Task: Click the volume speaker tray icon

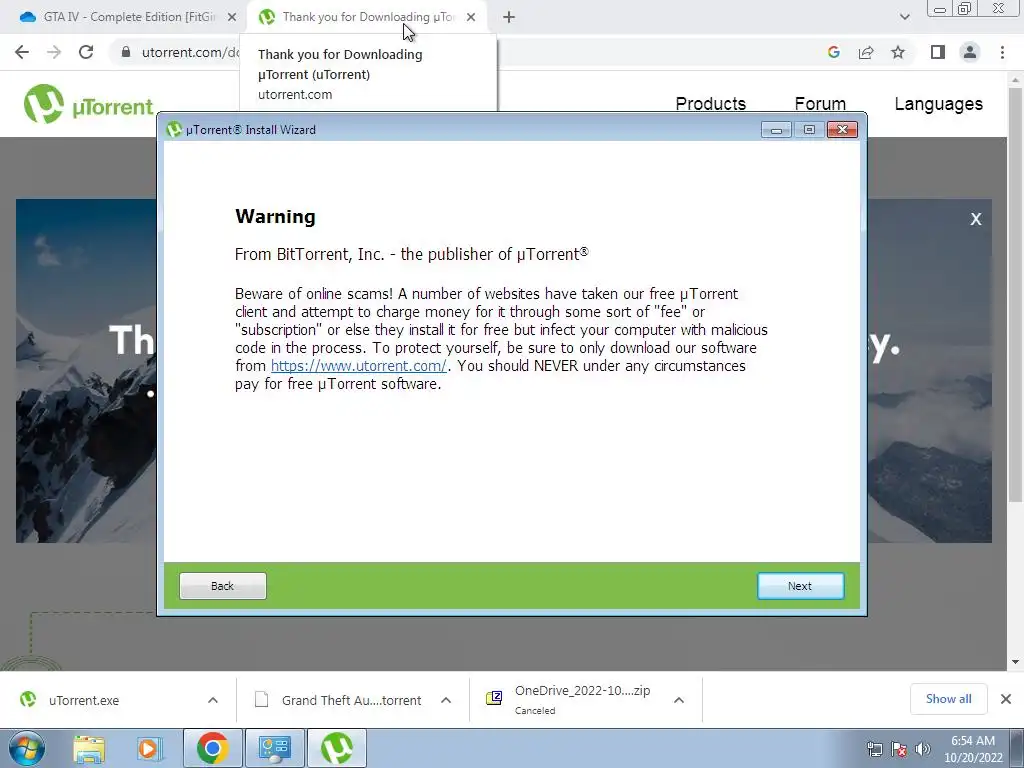Action: (923, 749)
